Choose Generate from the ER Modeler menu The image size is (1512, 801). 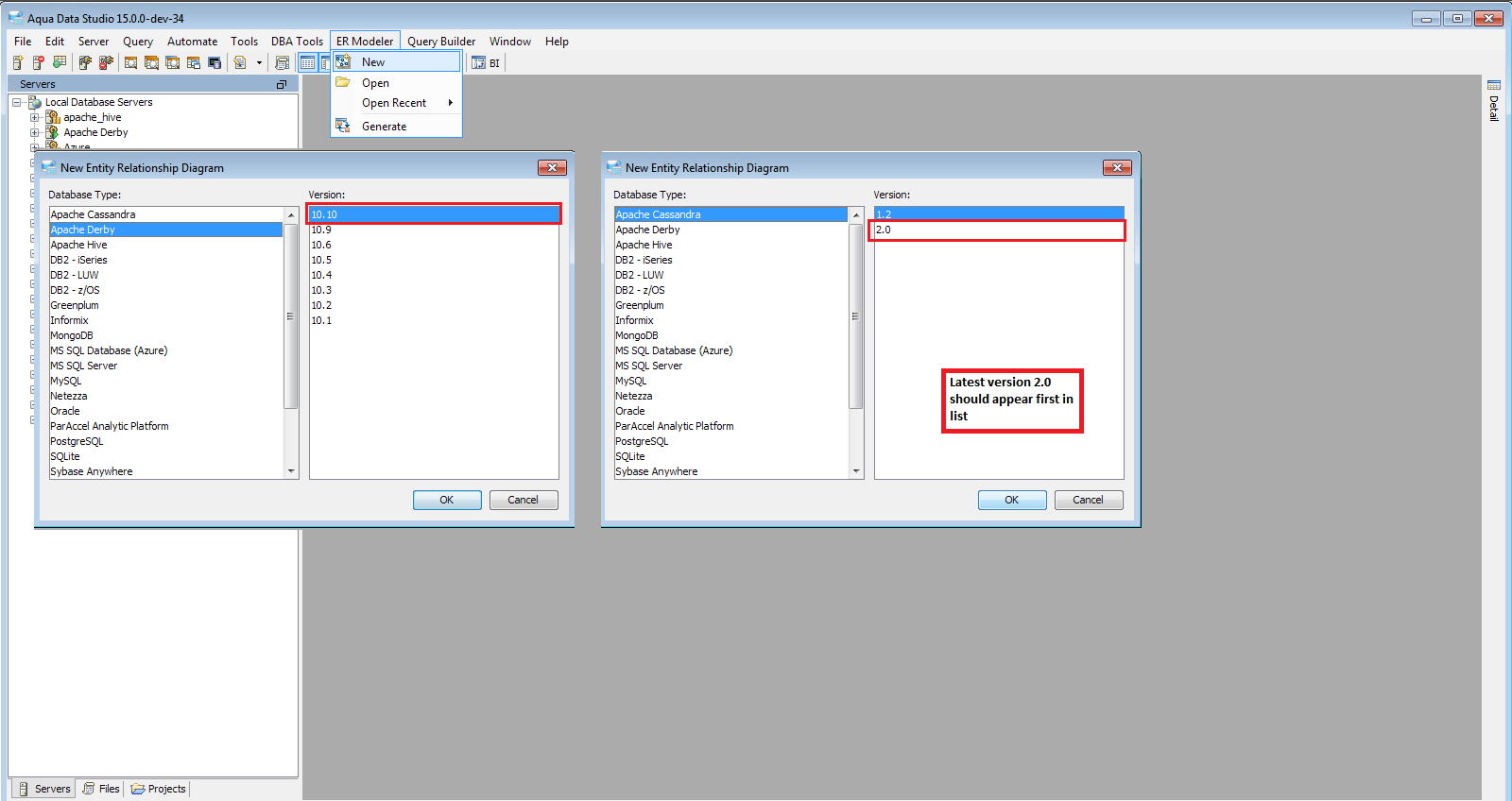pyautogui.click(x=396, y=127)
